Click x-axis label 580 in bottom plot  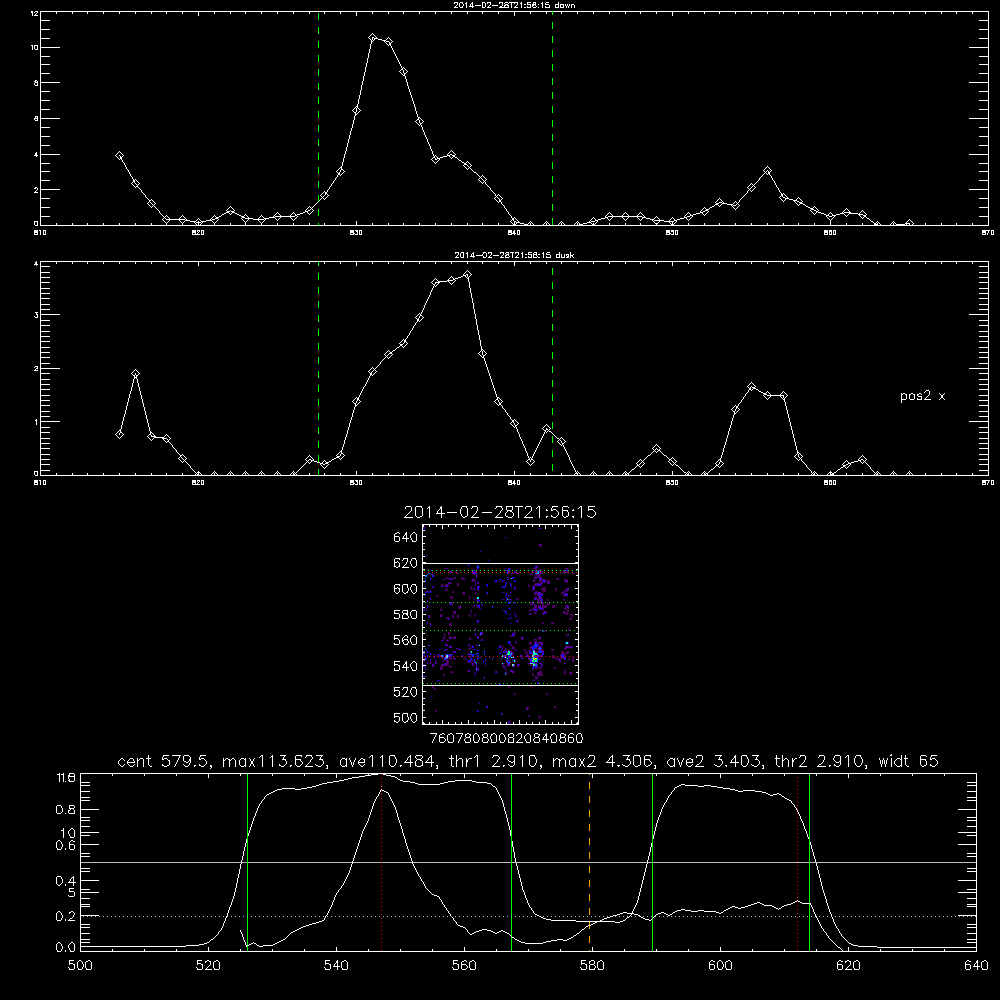(592, 966)
